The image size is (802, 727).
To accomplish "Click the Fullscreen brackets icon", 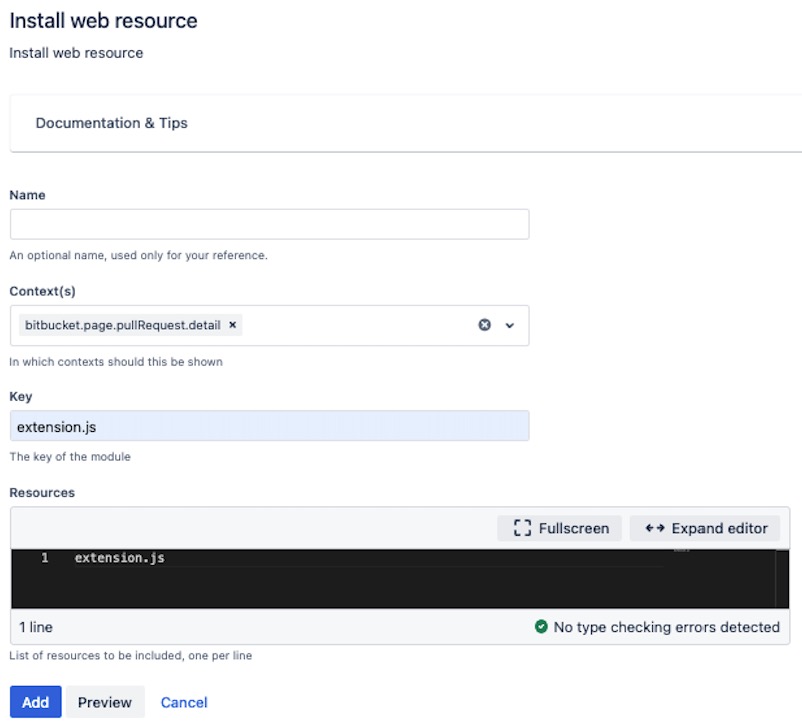I will click(522, 528).
